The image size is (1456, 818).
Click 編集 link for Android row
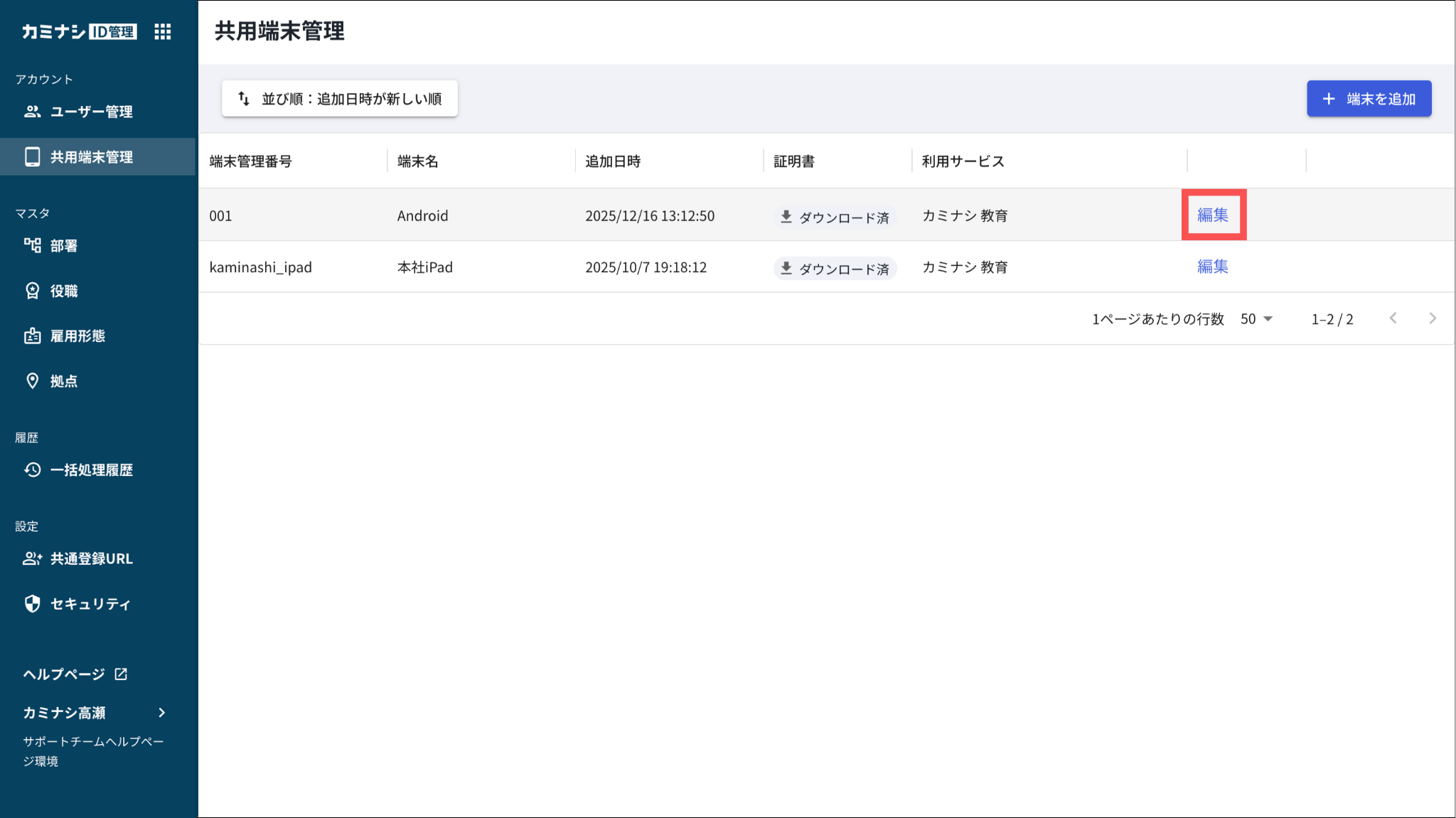[x=1213, y=215]
